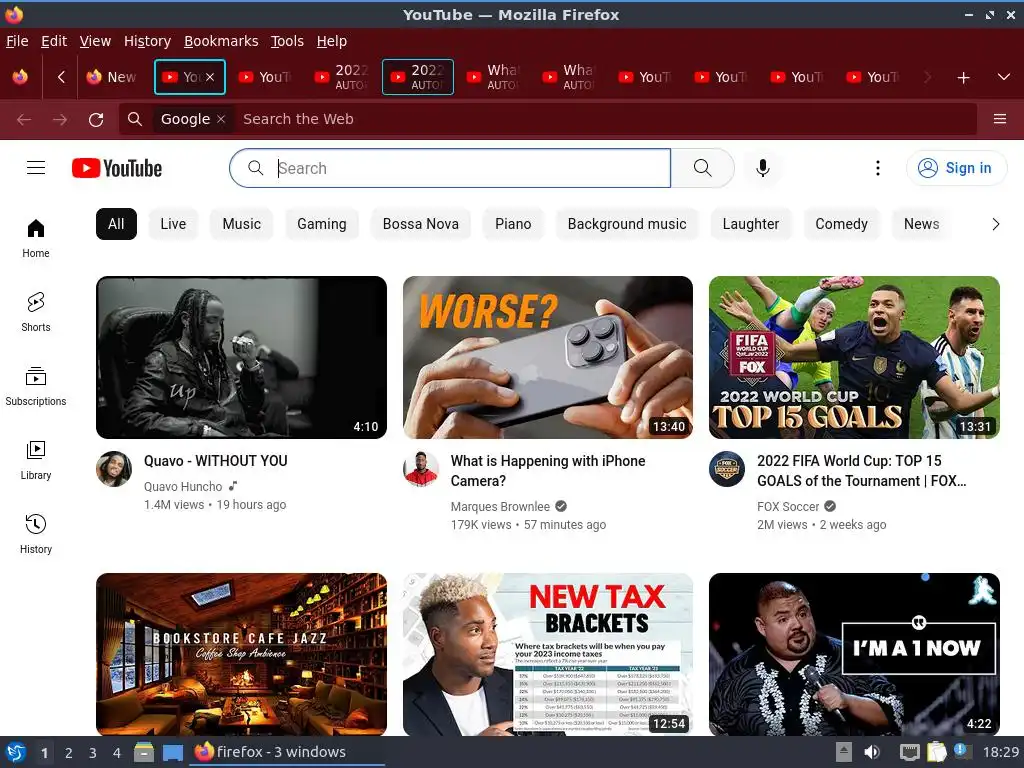Reload the page with the refresh icon
Image resolution: width=1024 pixels, height=768 pixels.
96,120
